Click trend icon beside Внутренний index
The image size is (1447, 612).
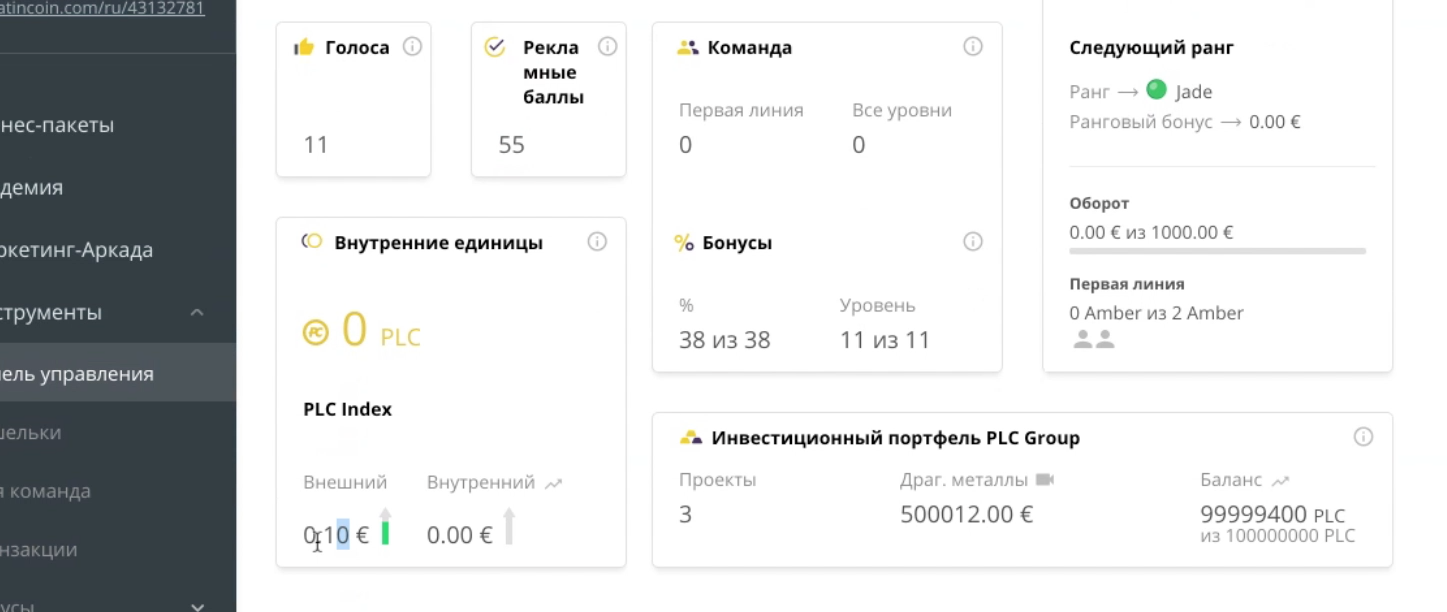tap(554, 483)
